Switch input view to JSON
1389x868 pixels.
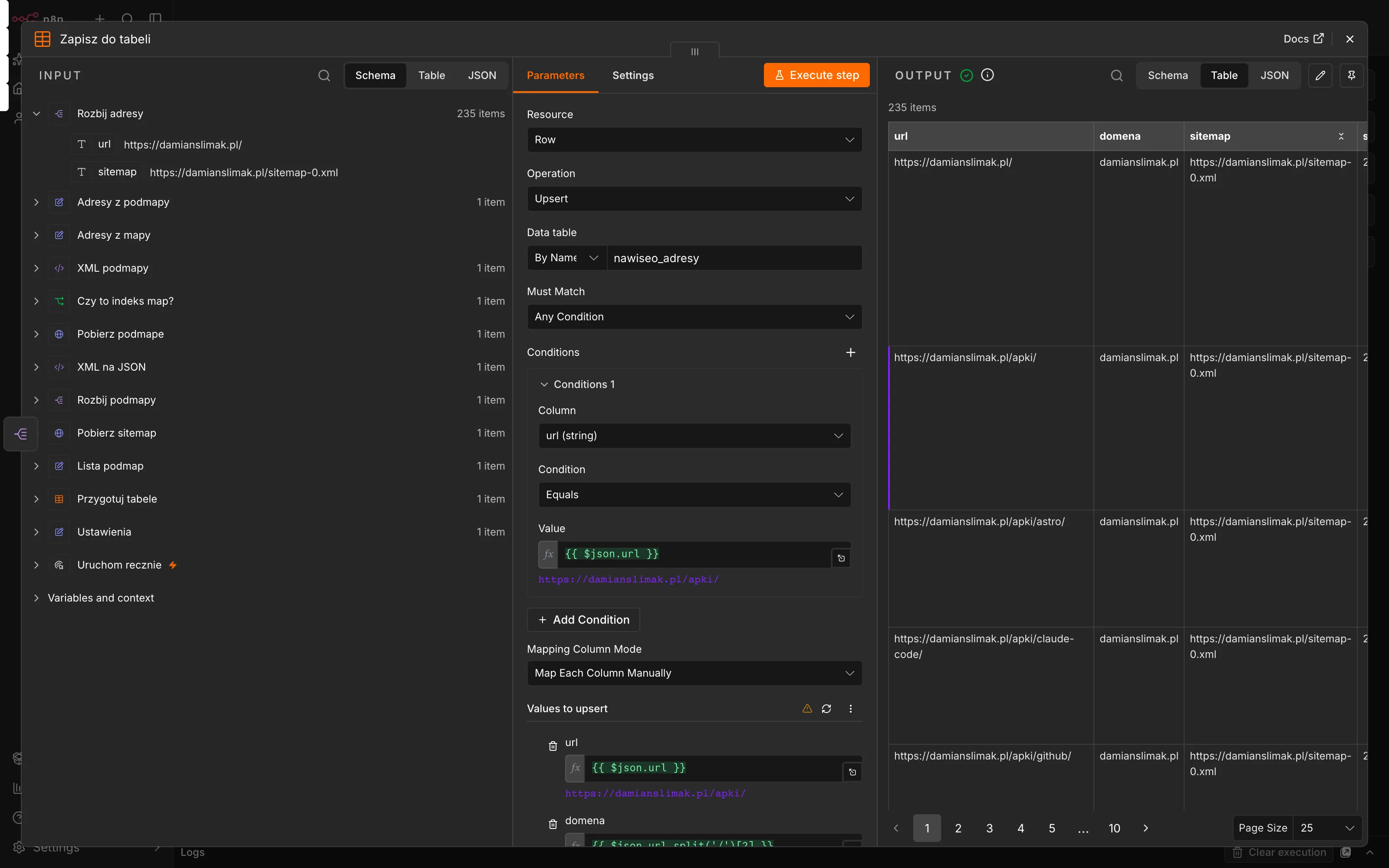point(481,75)
